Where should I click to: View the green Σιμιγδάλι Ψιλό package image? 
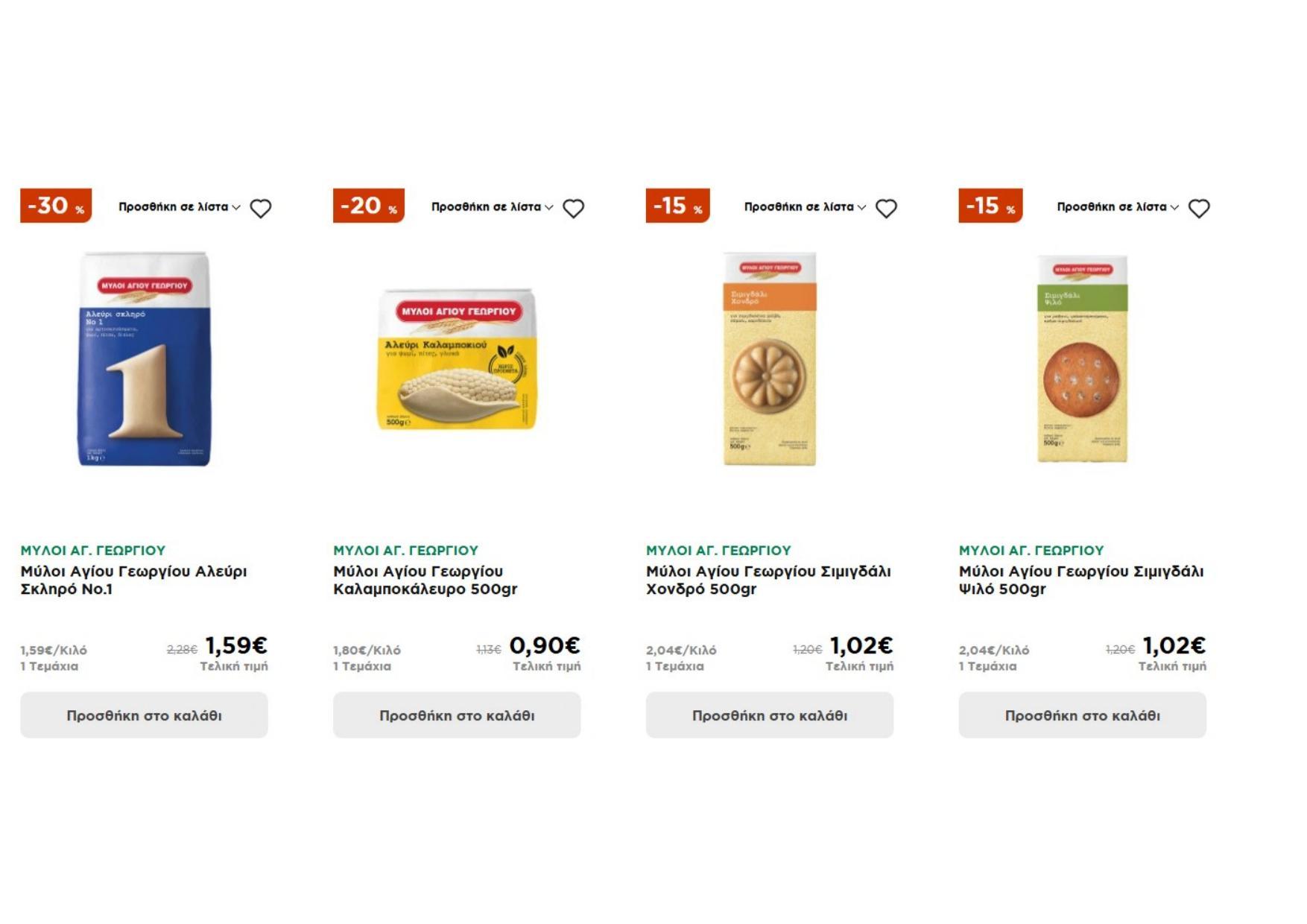pyautogui.click(x=1083, y=359)
